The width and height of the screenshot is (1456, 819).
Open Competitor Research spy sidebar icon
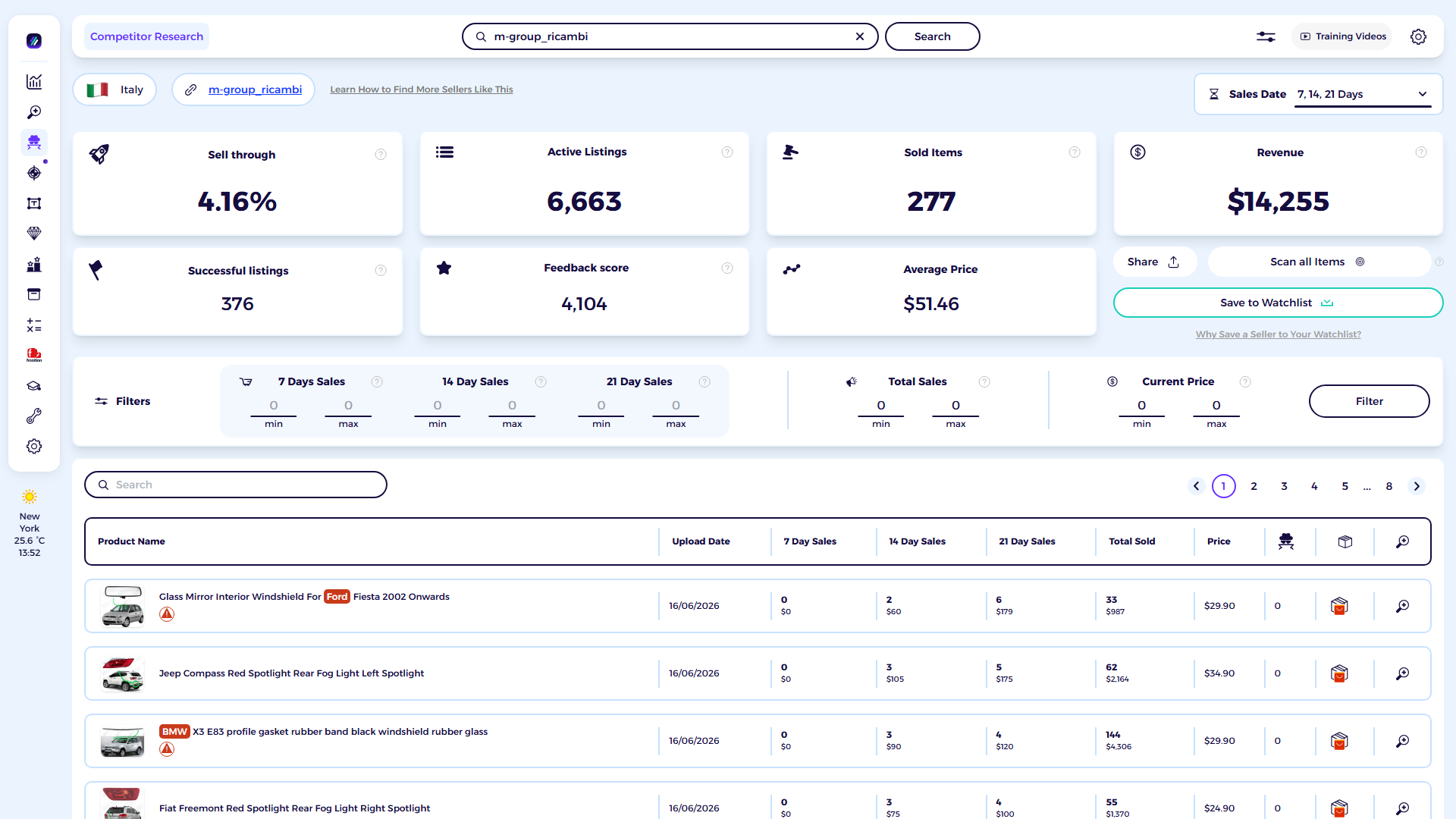tap(34, 143)
